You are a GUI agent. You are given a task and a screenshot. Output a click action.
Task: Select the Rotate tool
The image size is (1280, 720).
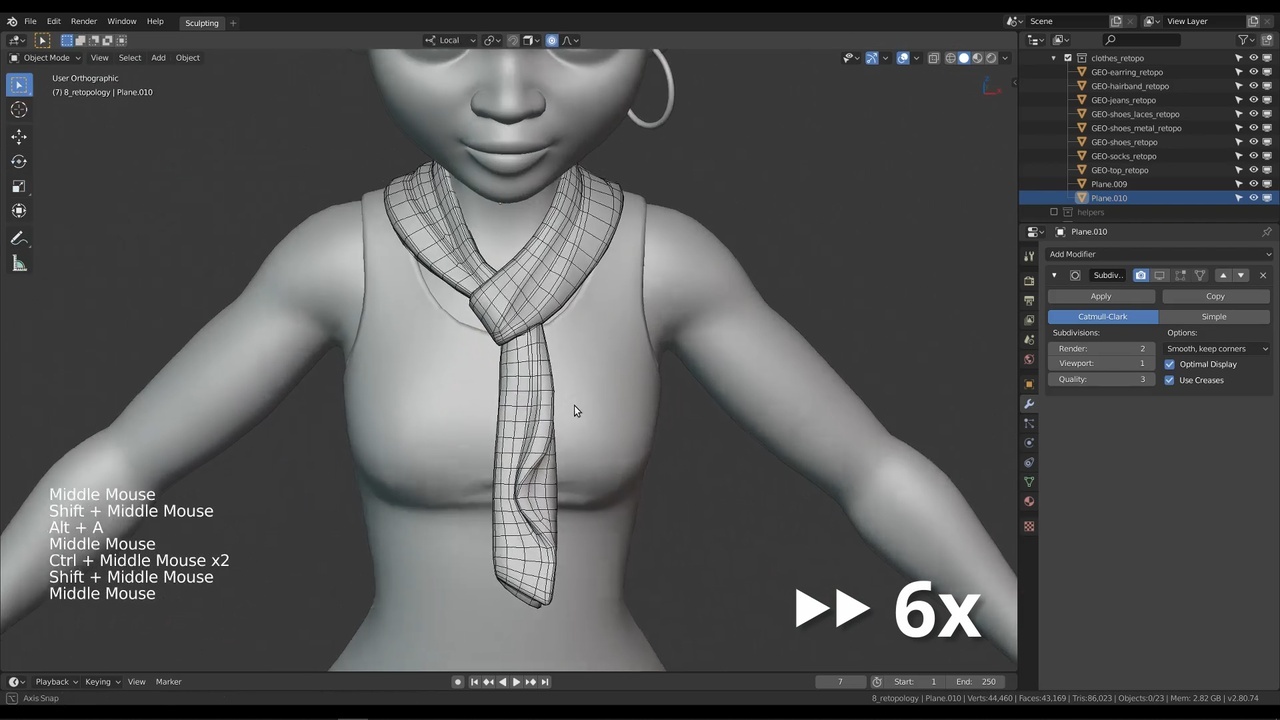(x=19, y=161)
